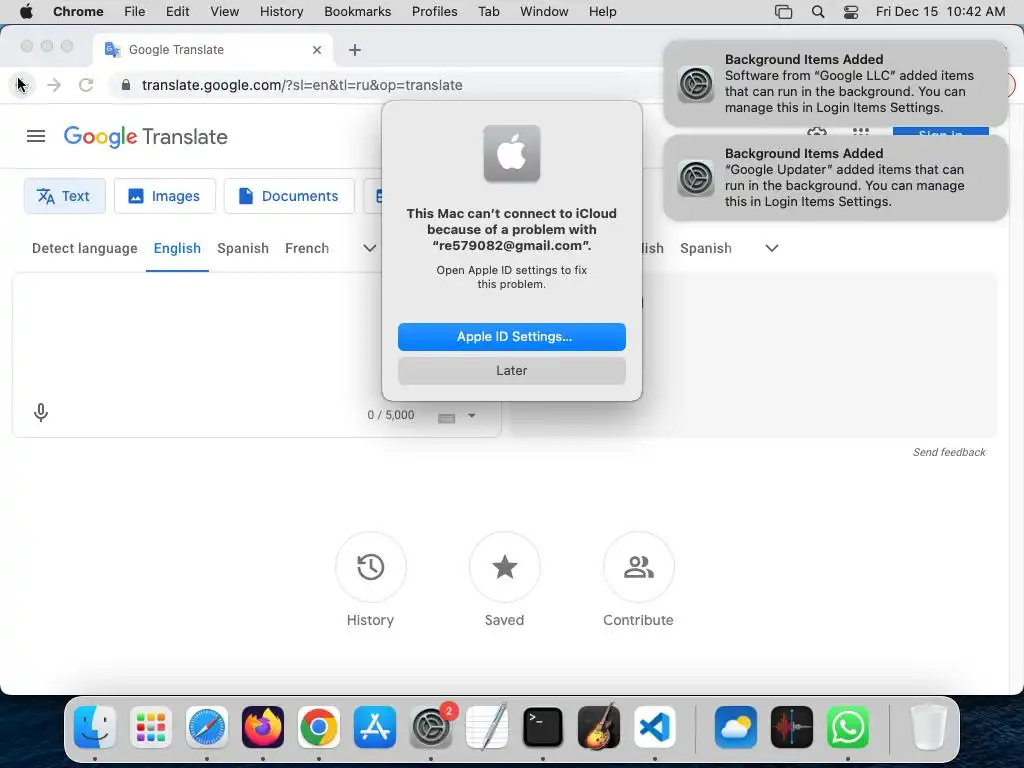
Task: Open WhatsApp from the dock
Action: [848, 727]
